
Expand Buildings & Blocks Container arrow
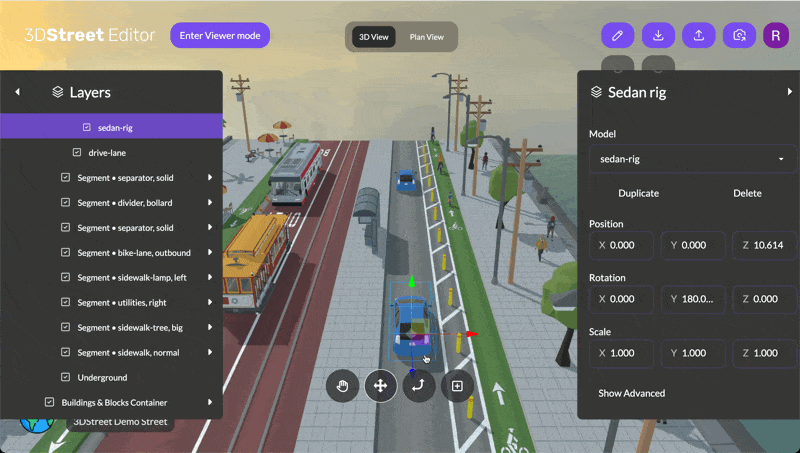[210, 402]
